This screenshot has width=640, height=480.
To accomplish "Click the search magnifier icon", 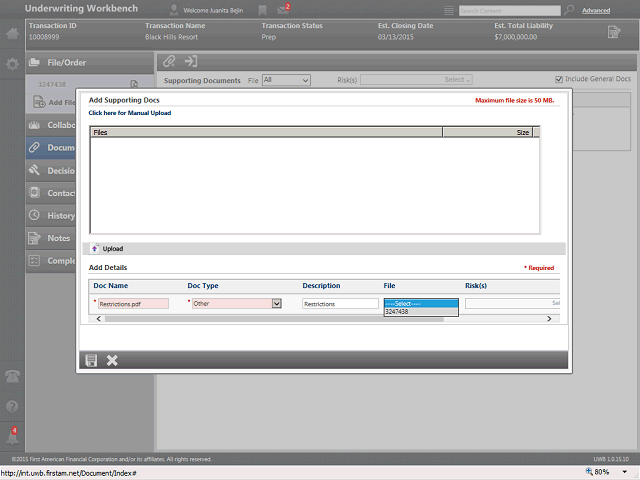I will [569, 10].
